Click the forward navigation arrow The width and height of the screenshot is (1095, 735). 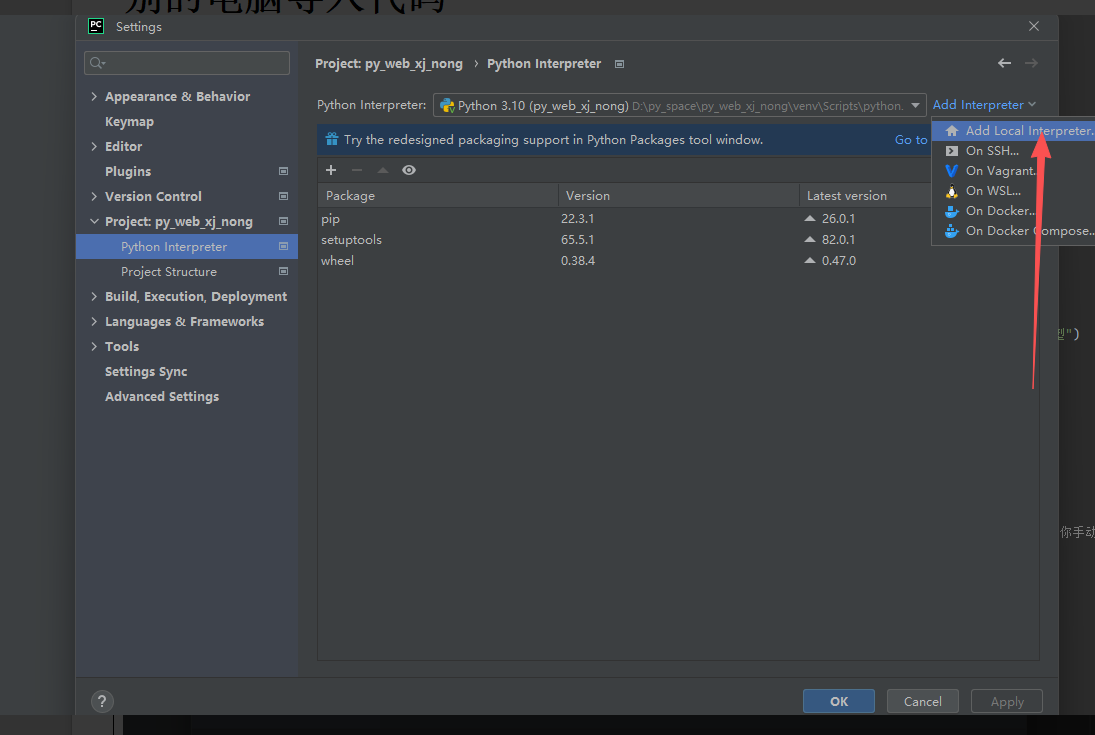click(1031, 63)
